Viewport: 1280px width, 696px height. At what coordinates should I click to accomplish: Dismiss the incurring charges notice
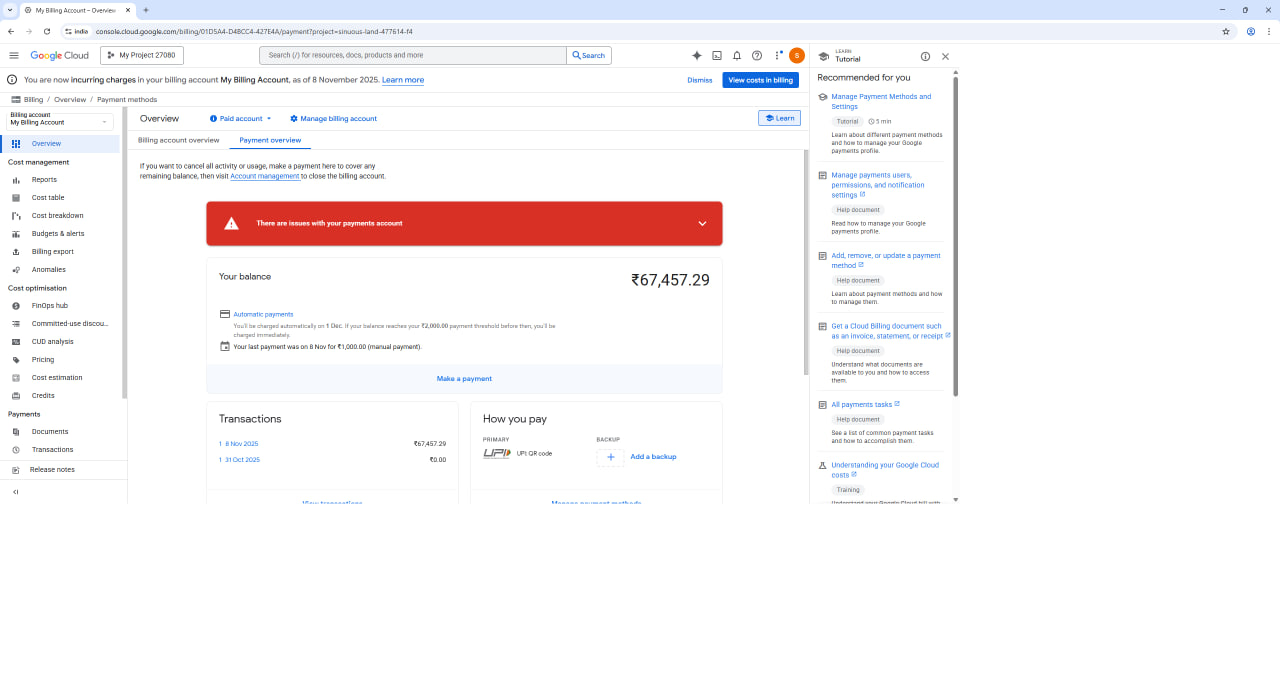point(700,80)
